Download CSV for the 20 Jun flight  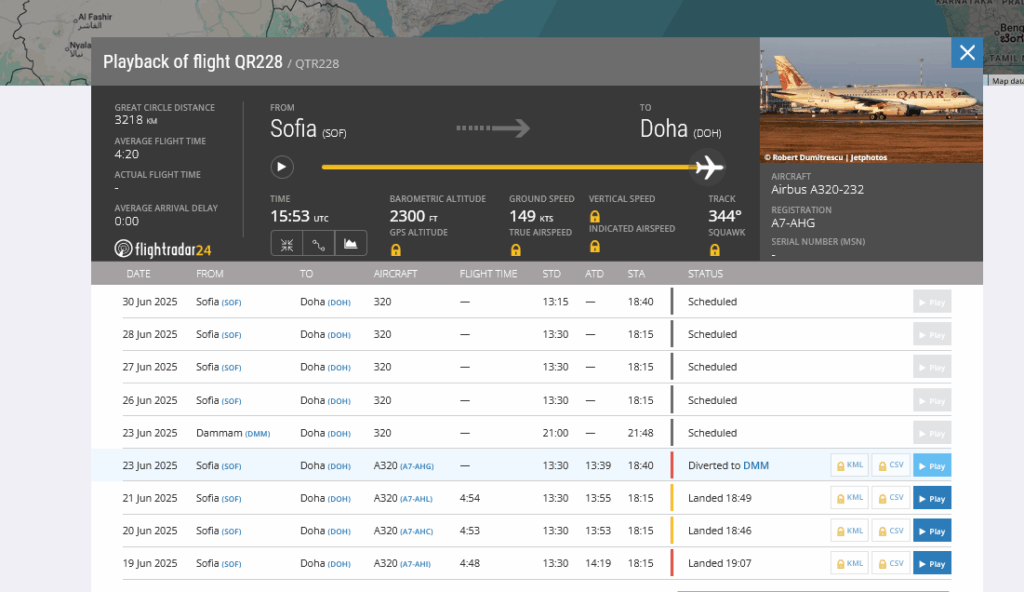click(891, 531)
